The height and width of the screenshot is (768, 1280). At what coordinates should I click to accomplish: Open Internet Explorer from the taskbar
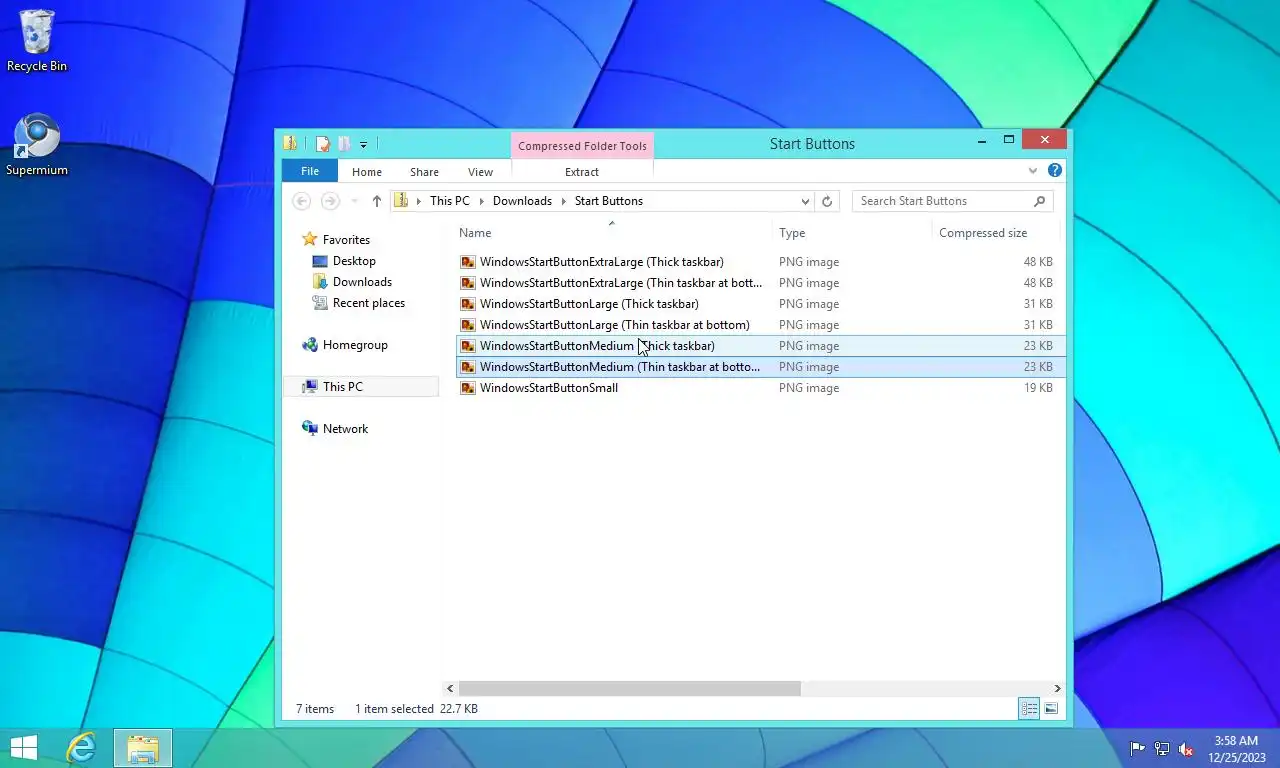click(x=81, y=747)
